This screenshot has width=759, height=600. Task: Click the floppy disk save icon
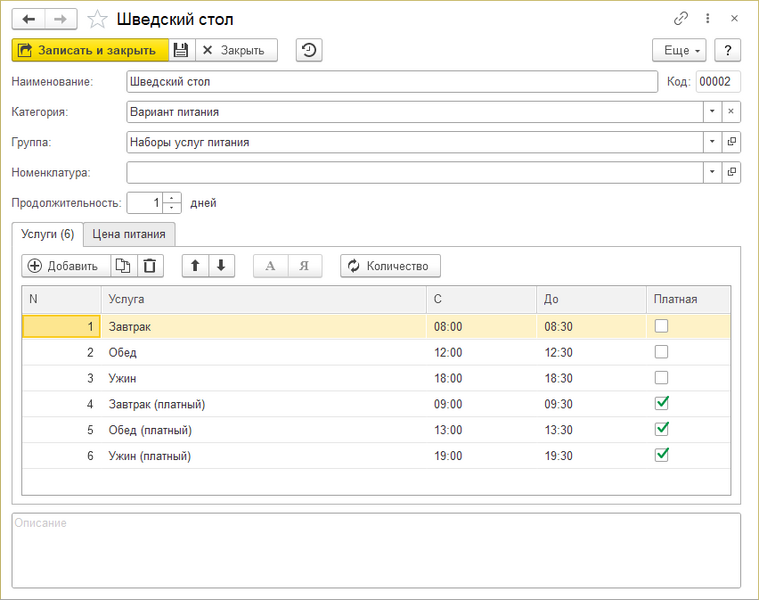[181, 50]
